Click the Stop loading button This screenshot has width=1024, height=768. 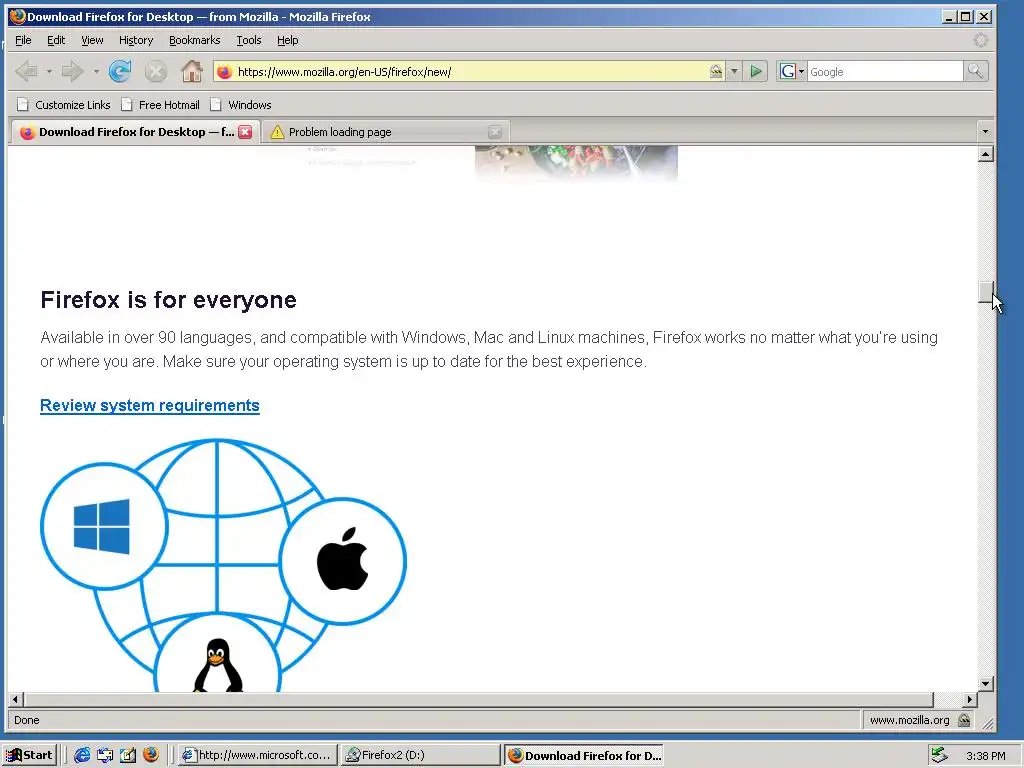tap(155, 71)
